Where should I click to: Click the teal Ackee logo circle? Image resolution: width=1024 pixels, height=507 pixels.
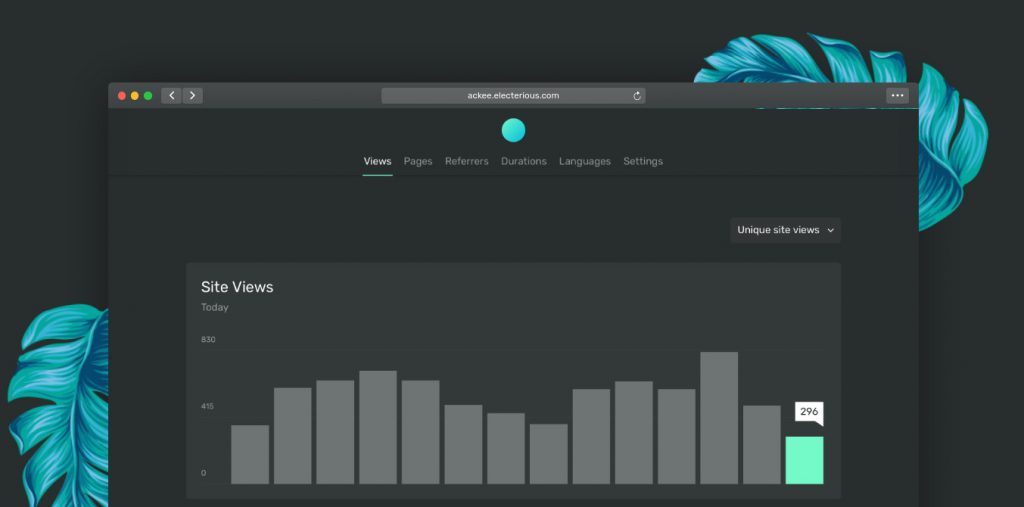coord(513,130)
